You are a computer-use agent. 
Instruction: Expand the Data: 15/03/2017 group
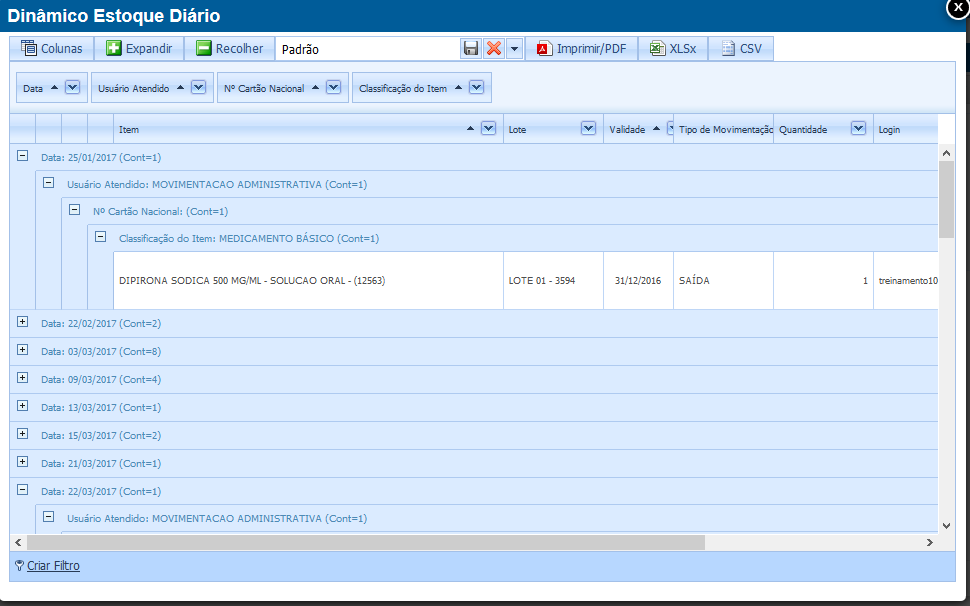pyautogui.click(x=22, y=433)
